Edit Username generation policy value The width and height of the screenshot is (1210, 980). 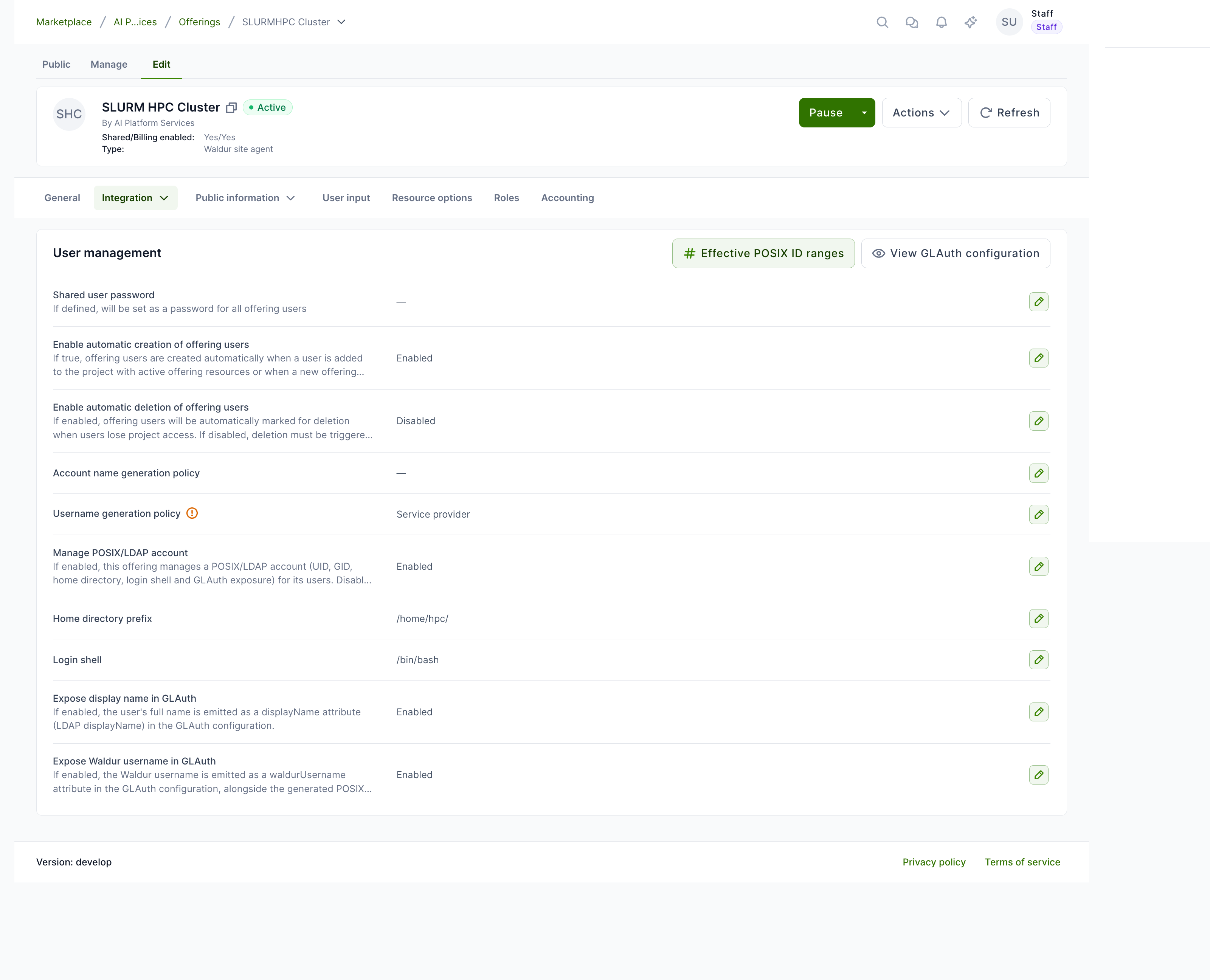(1038, 514)
